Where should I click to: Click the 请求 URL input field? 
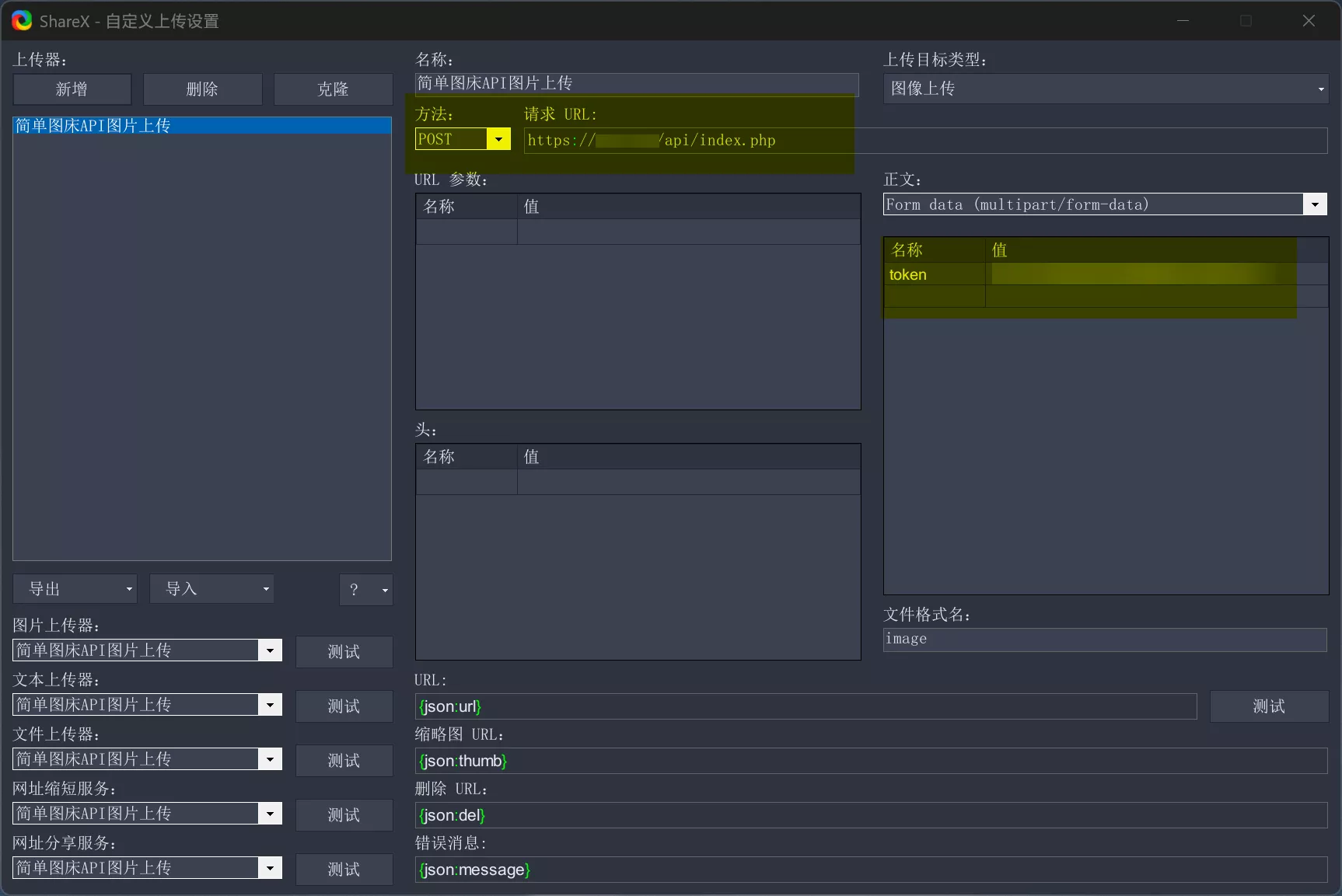pyautogui.click(x=925, y=141)
